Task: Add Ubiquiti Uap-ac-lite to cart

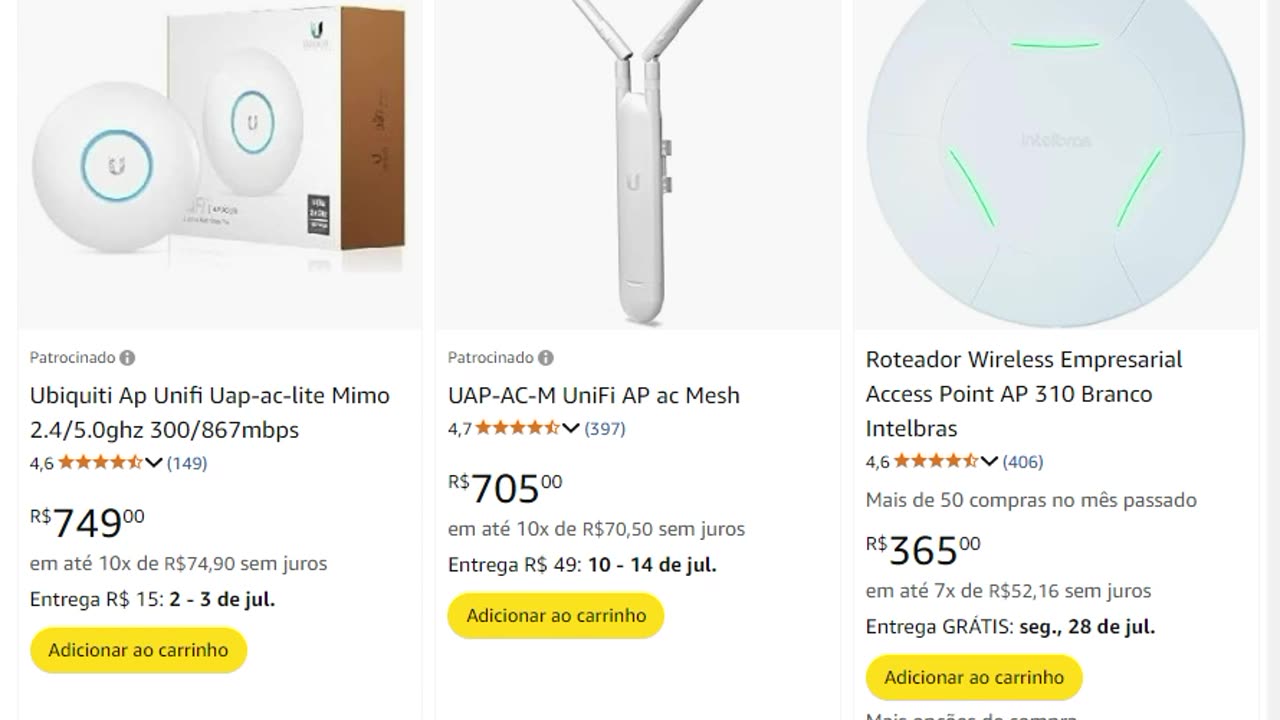Action: point(138,650)
